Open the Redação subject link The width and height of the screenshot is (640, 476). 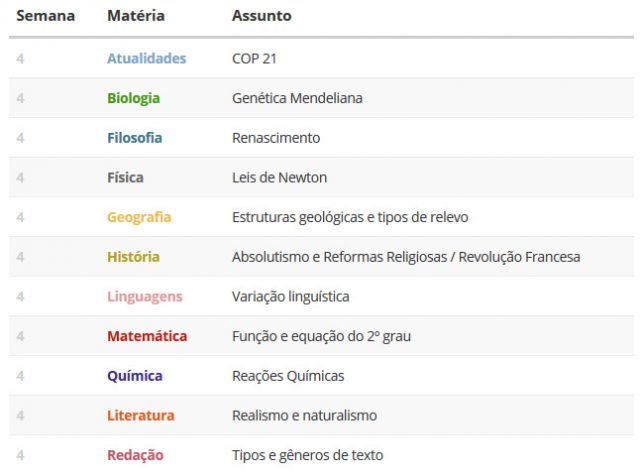[136, 455]
